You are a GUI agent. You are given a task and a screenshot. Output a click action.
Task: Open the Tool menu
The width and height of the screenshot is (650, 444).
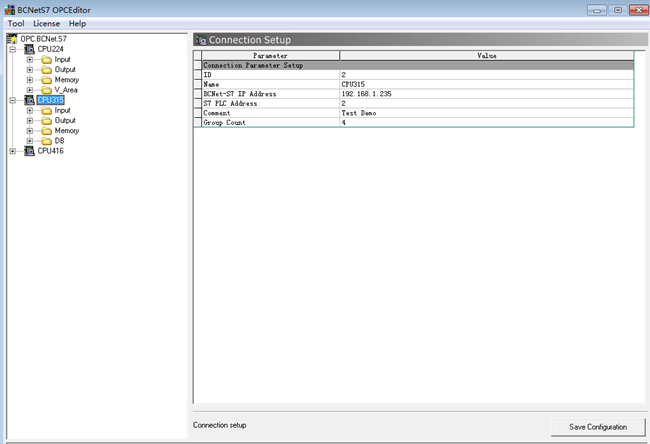click(16, 24)
